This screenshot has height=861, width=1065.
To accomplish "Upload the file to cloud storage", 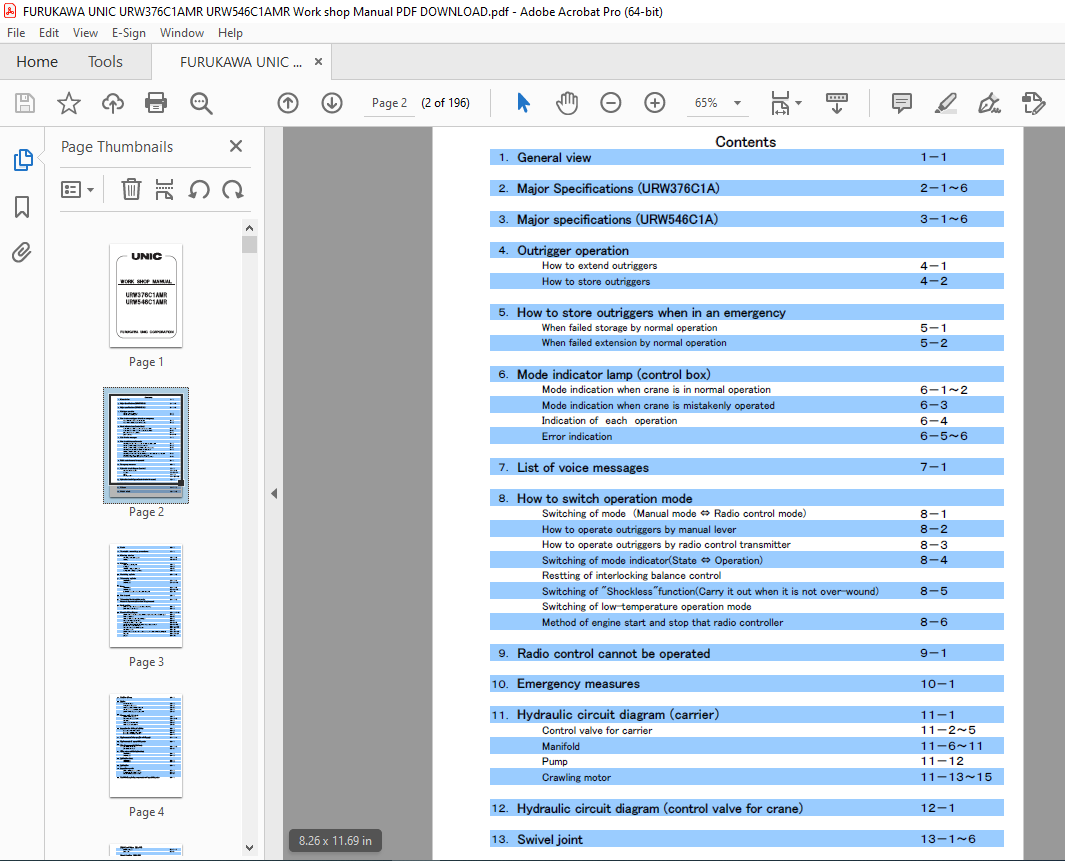I will (113, 103).
